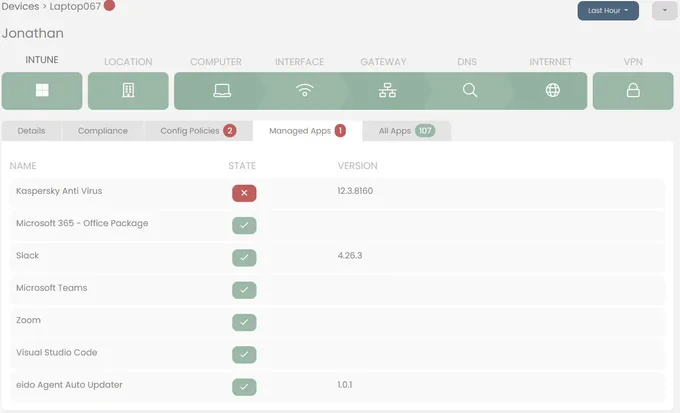Click the COMPUTER section label
This screenshot has height=413, width=680.
[216, 62]
